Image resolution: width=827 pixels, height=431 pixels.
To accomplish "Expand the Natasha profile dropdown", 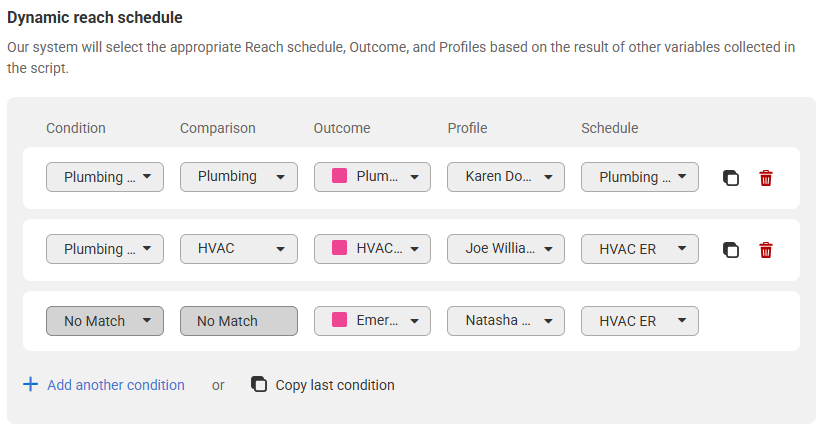I will click(x=505, y=321).
